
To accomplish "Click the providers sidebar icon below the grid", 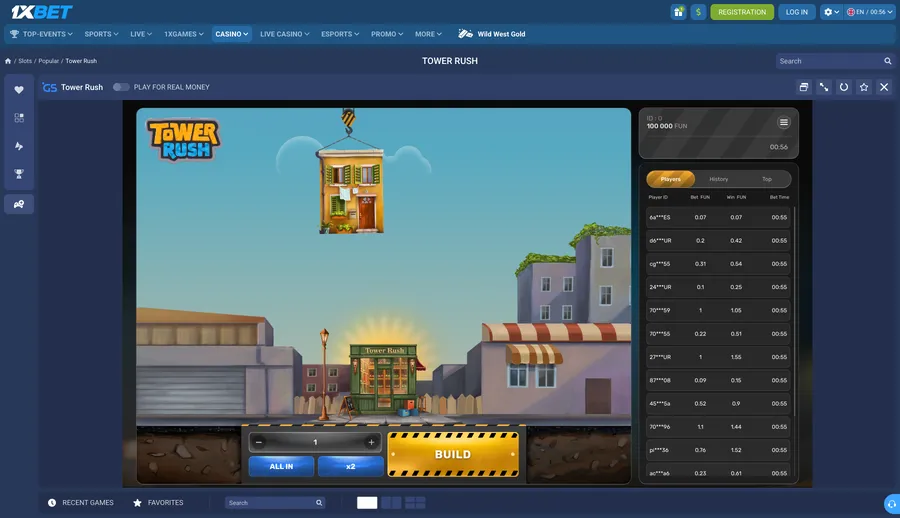I will [x=19, y=146].
